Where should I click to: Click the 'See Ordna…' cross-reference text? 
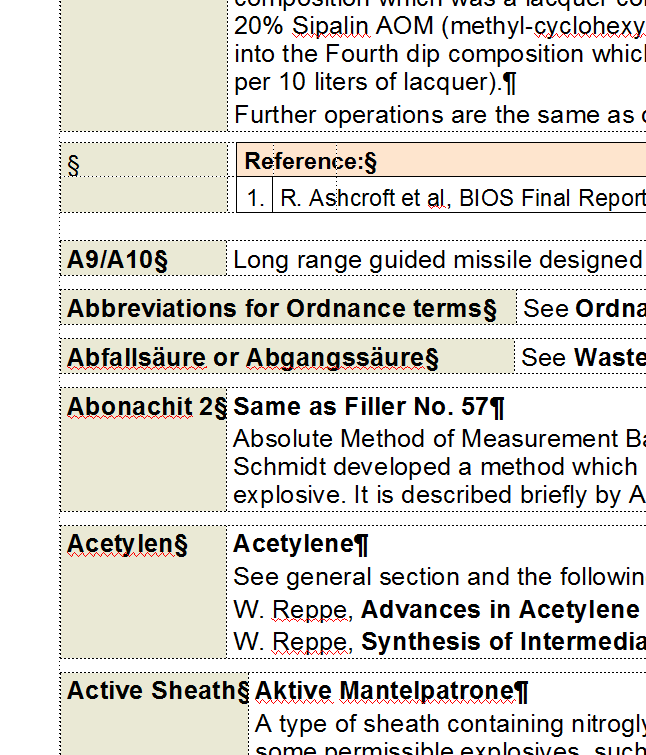pyautogui.click(x=584, y=308)
